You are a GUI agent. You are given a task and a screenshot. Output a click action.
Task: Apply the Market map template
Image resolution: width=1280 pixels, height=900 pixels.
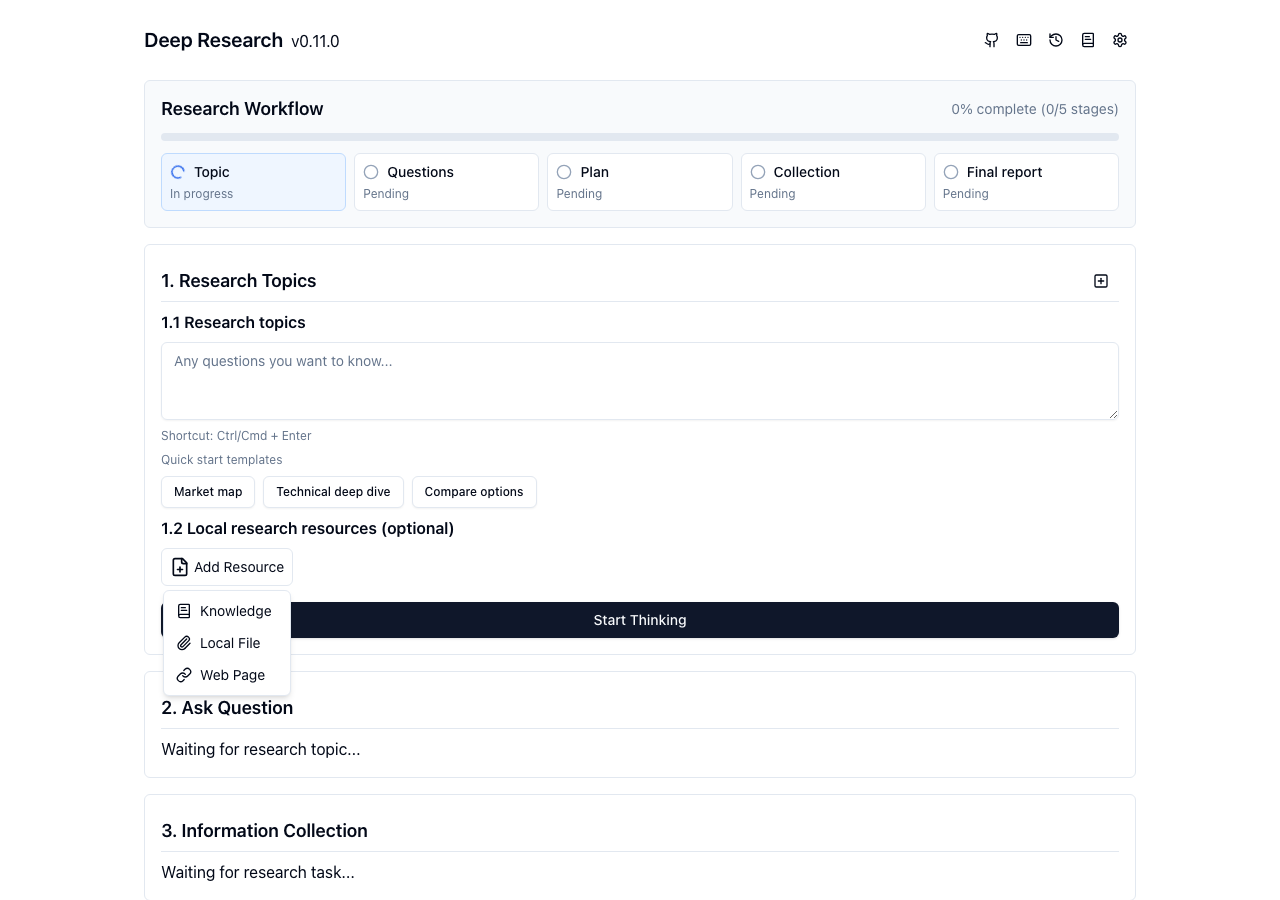pos(208,492)
